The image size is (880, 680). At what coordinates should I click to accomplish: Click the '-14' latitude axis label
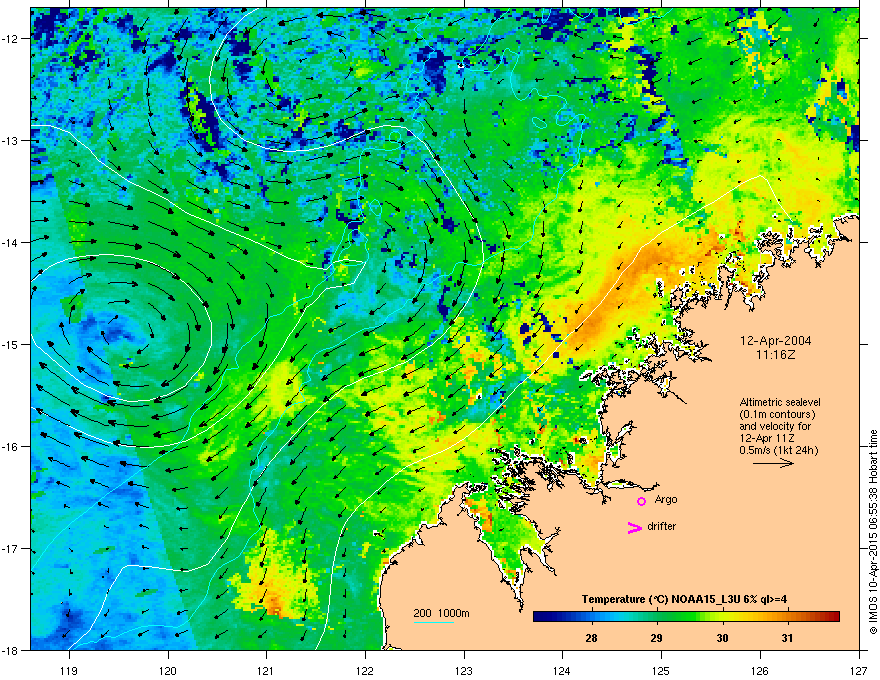(x=11, y=242)
